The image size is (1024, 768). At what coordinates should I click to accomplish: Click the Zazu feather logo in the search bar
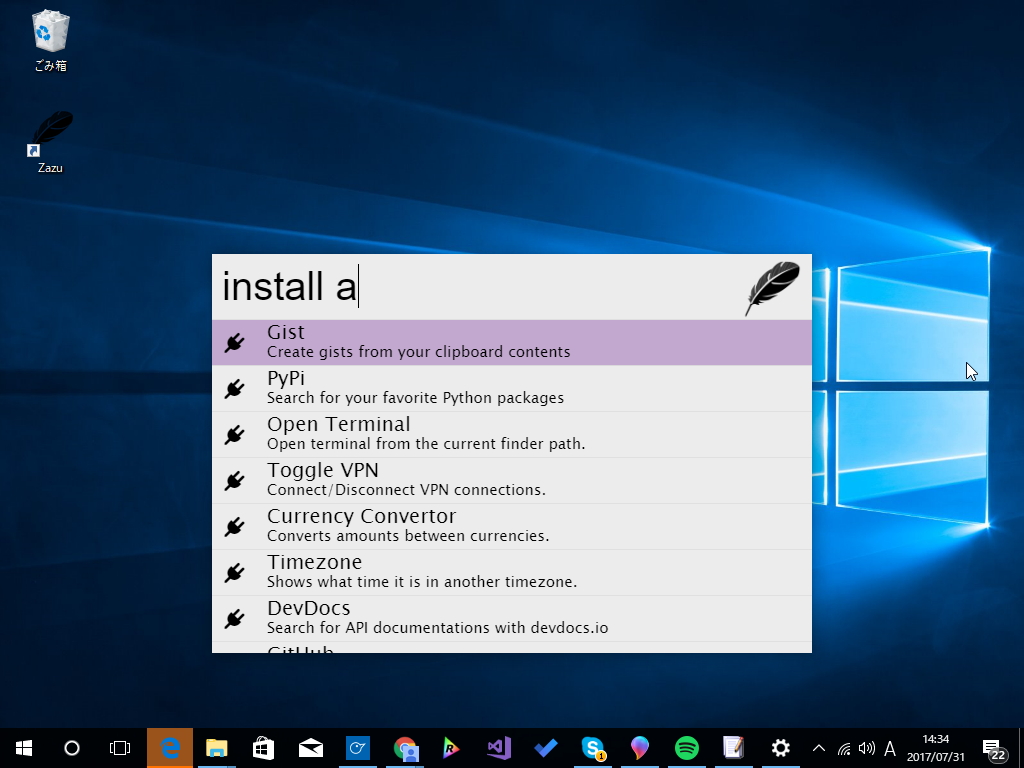pyautogui.click(x=771, y=287)
